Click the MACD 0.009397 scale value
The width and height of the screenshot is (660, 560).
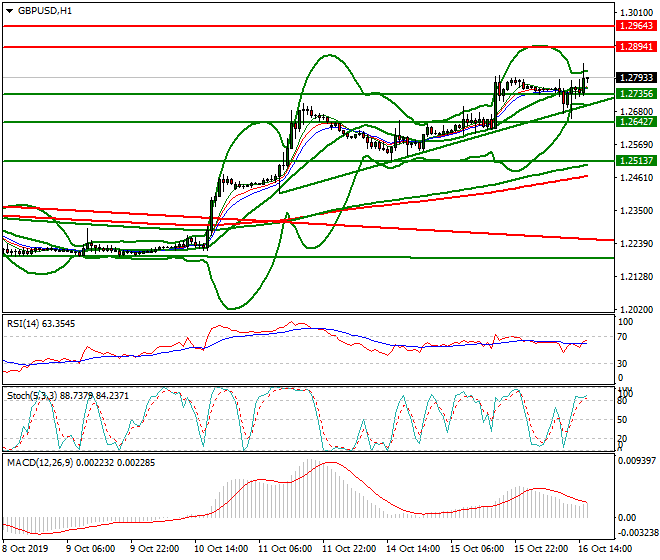[x=637, y=461]
